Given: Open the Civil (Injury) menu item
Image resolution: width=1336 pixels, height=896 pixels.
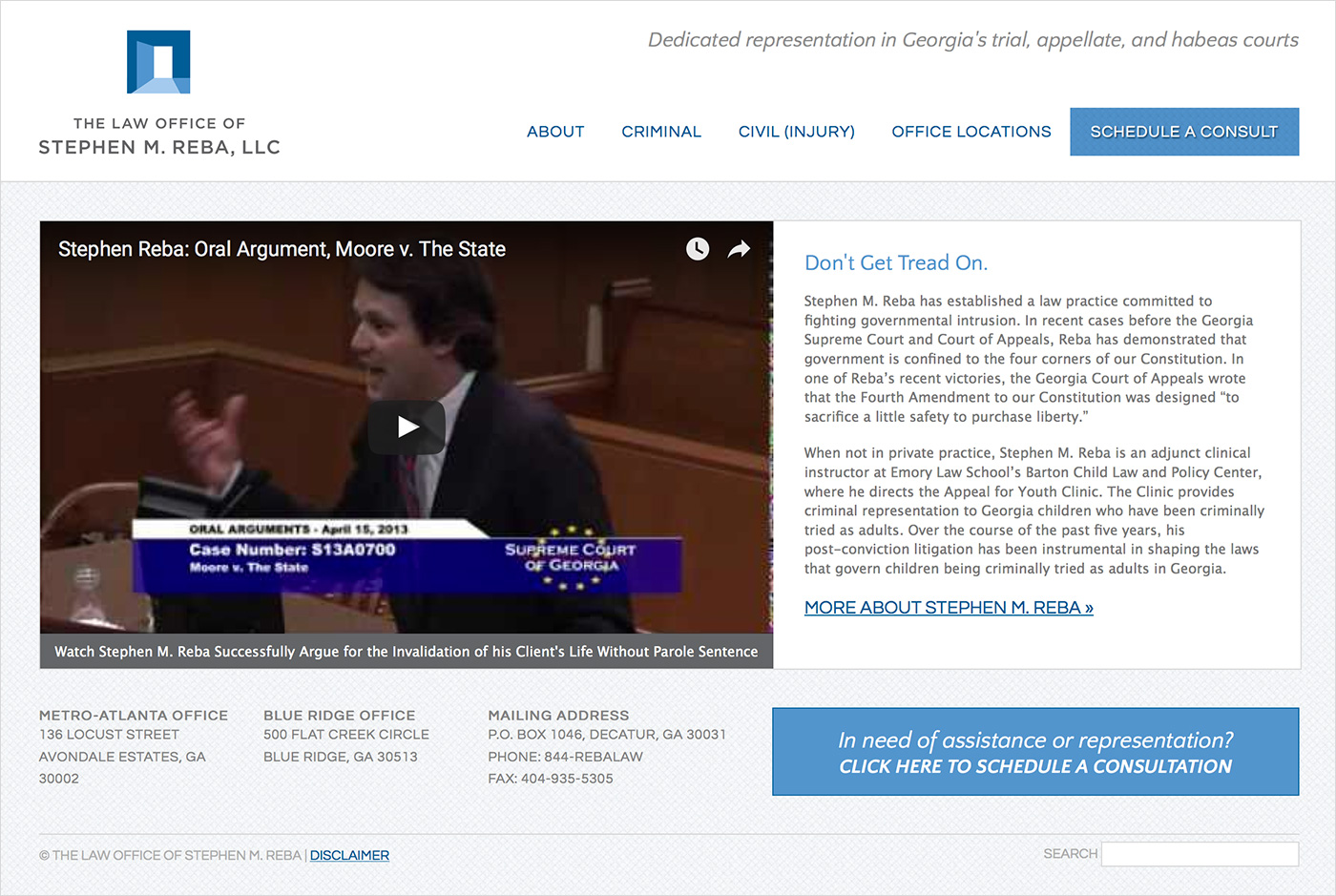Looking at the screenshot, I should 797,132.
